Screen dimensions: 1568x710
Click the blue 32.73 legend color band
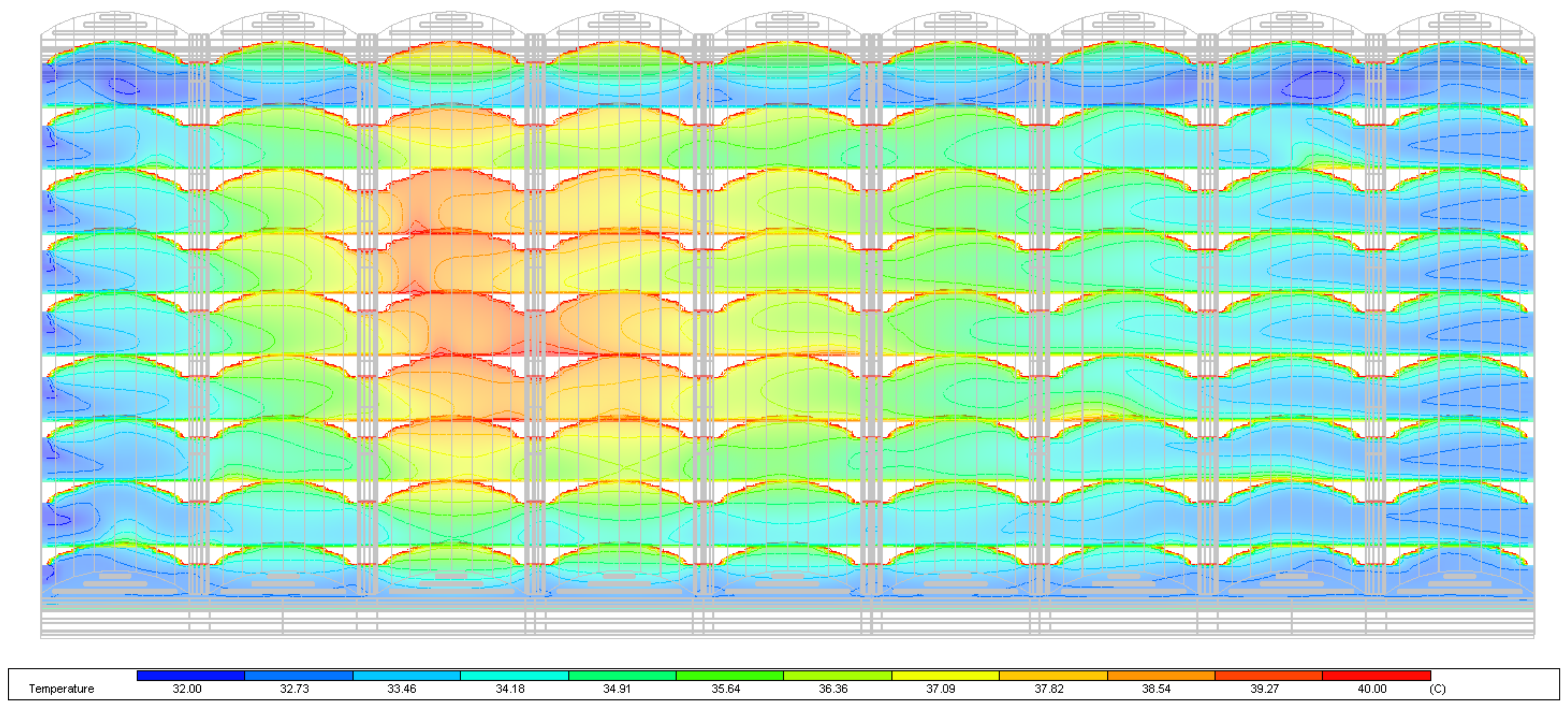tap(298, 675)
